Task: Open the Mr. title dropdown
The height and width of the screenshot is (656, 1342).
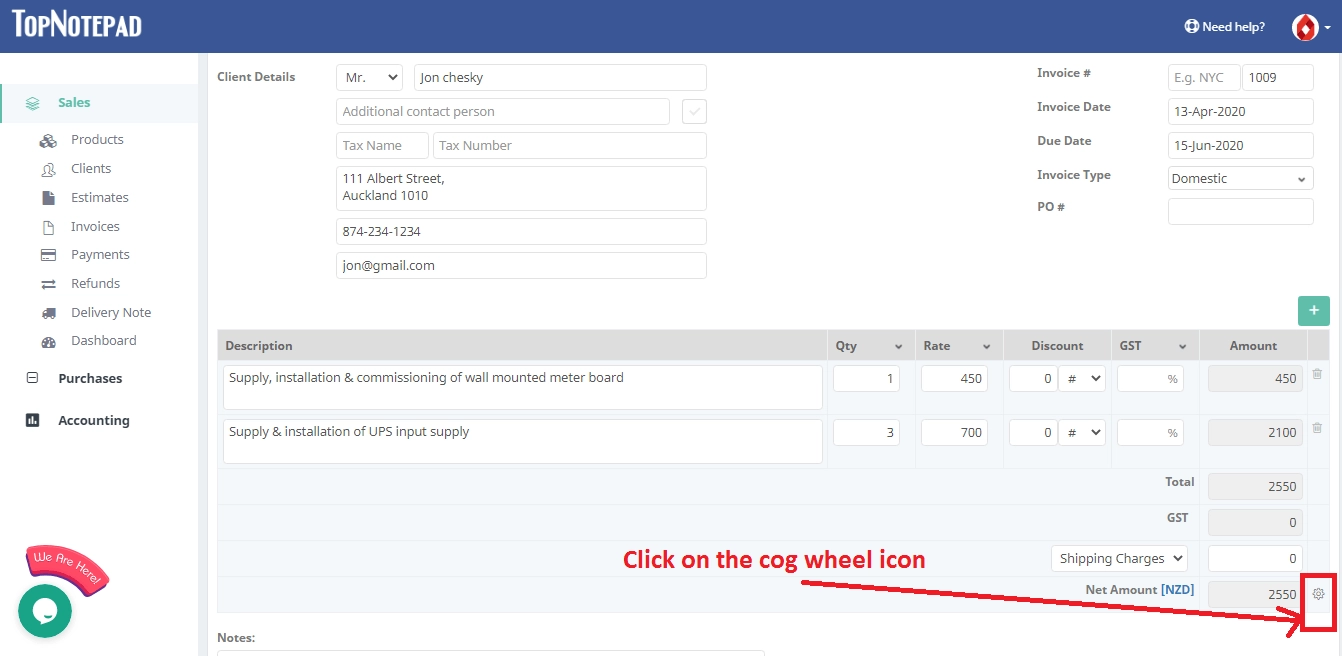Action: pyautogui.click(x=369, y=78)
